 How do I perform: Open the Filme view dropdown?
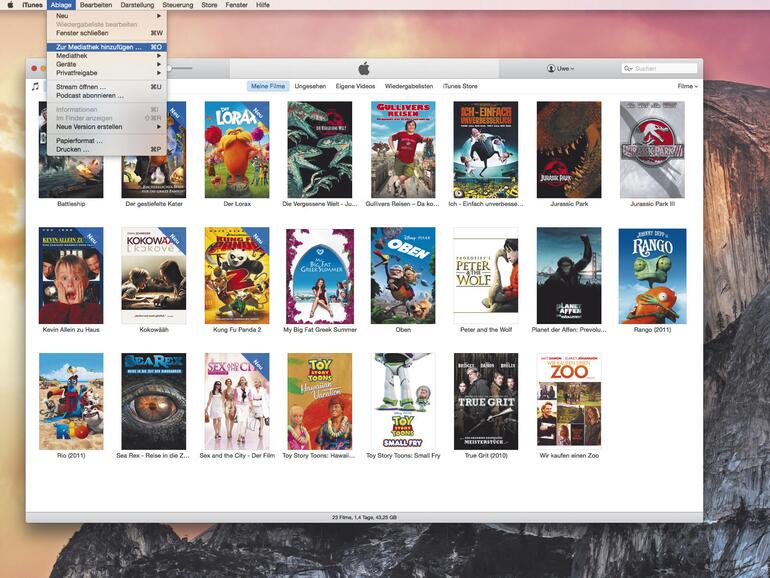click(688, 86)
